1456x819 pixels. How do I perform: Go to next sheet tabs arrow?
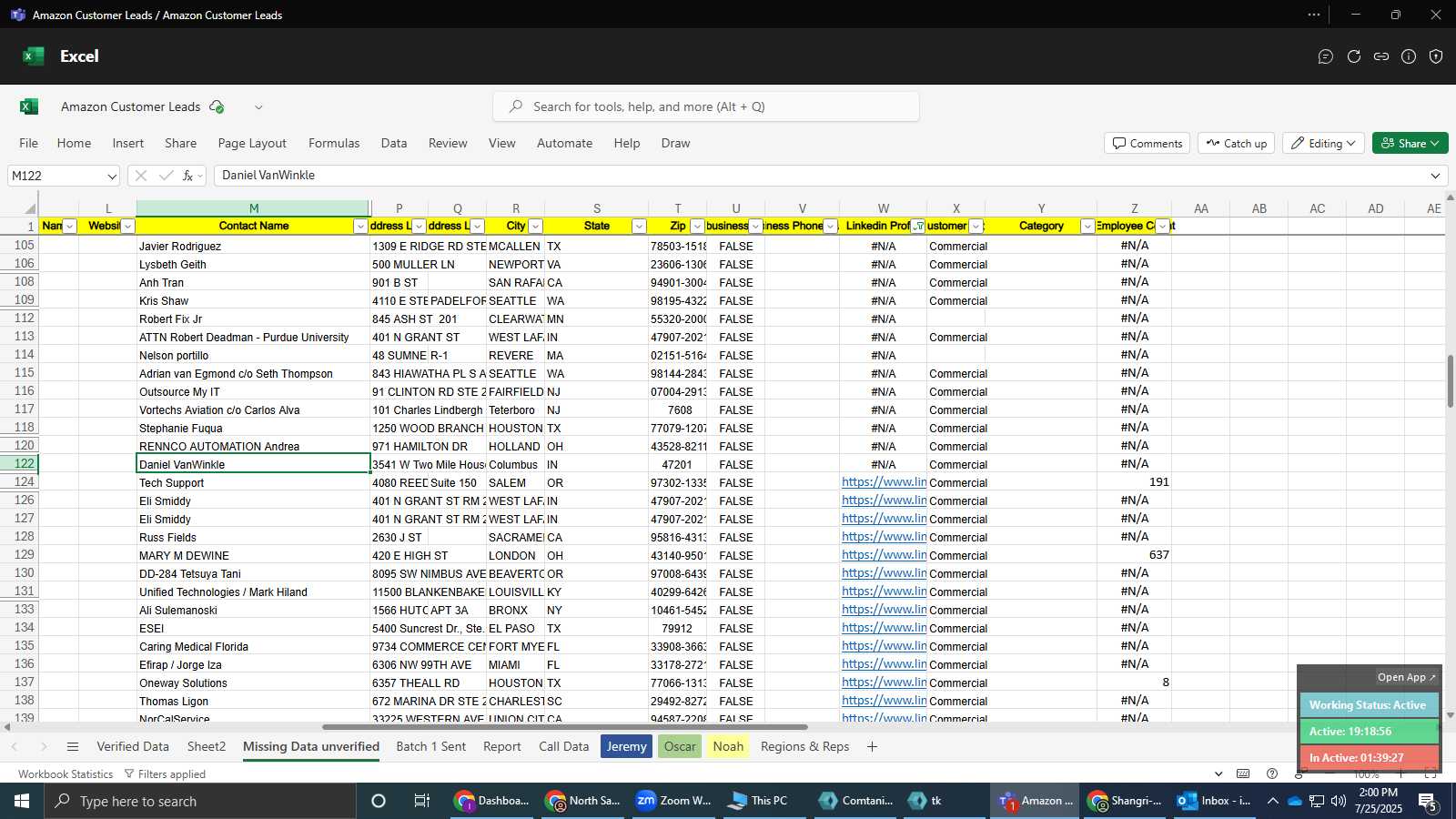point(43,747)
